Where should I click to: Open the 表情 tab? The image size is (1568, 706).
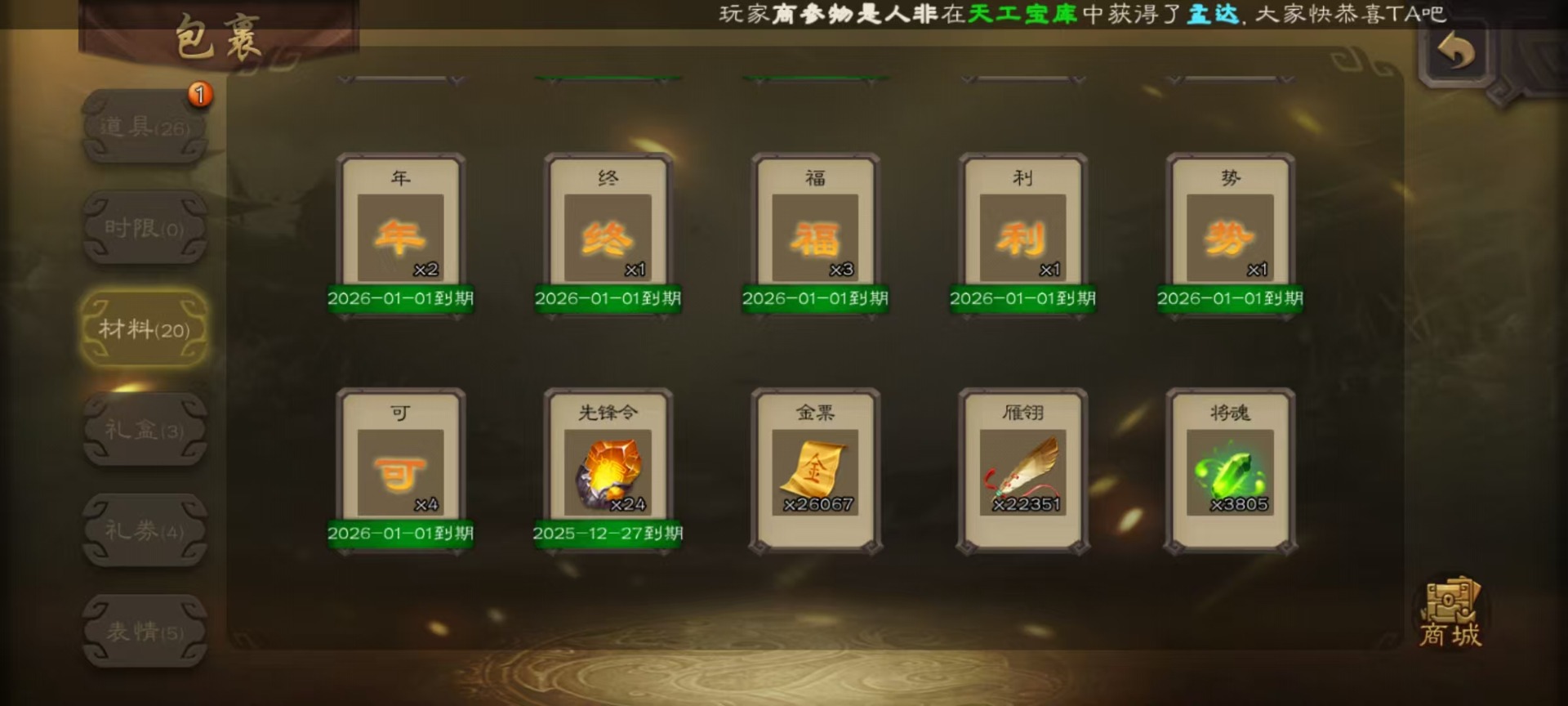[145, 632]
